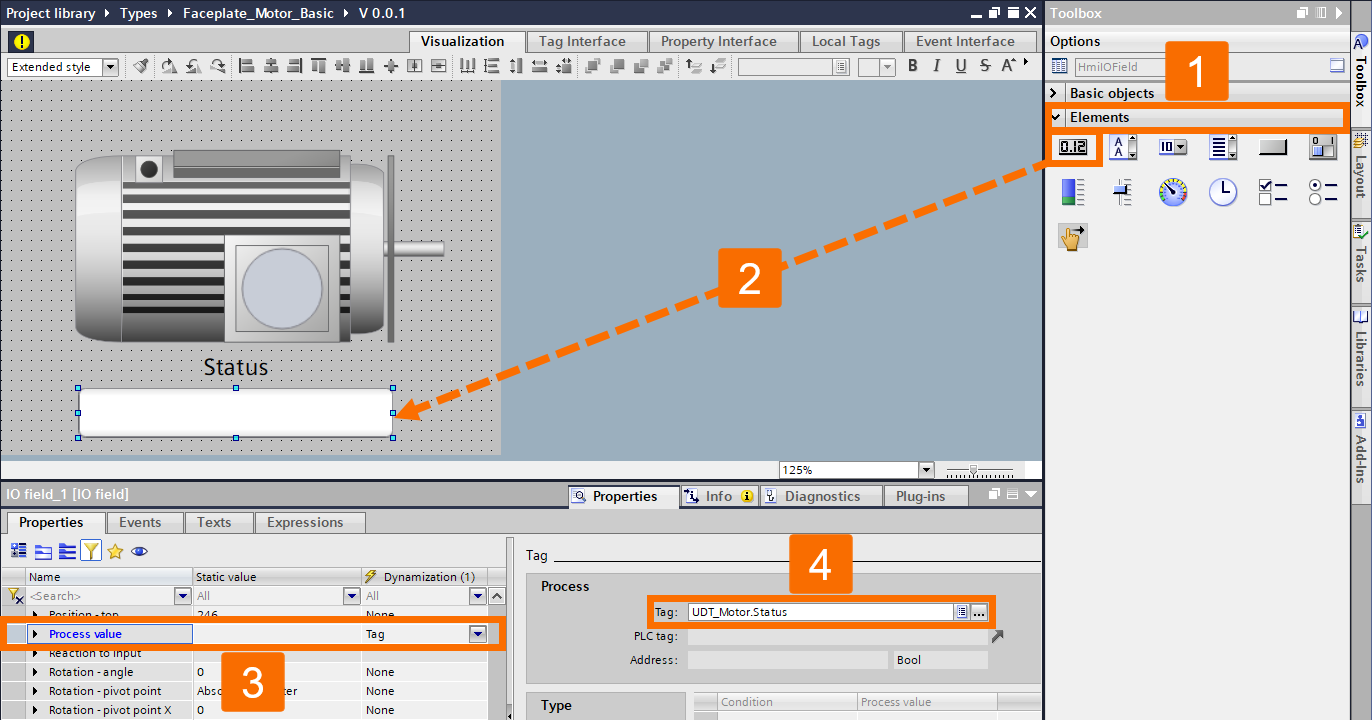Select the Slider element in the Toolbox
1372x720 pixels.
click(1122, 192)
